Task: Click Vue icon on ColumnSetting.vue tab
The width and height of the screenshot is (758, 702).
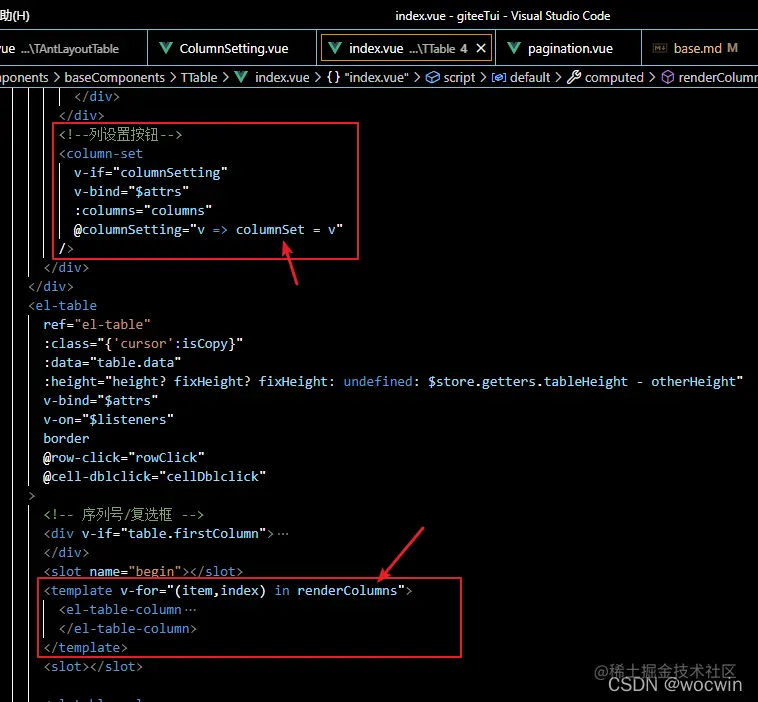Action: (x=166, y=48)
